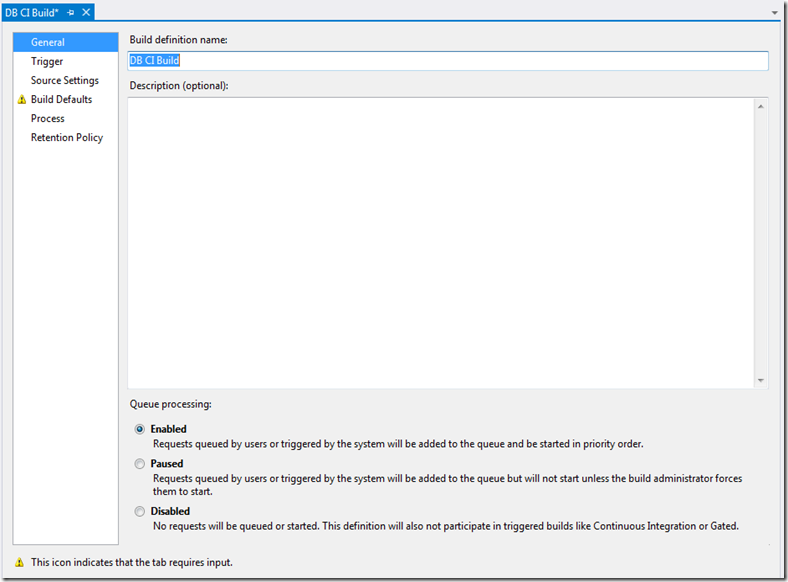Click 'This icon indicates that the tab requires input.'
Screen dimensions: 788x582
click(x=132, y=562)
